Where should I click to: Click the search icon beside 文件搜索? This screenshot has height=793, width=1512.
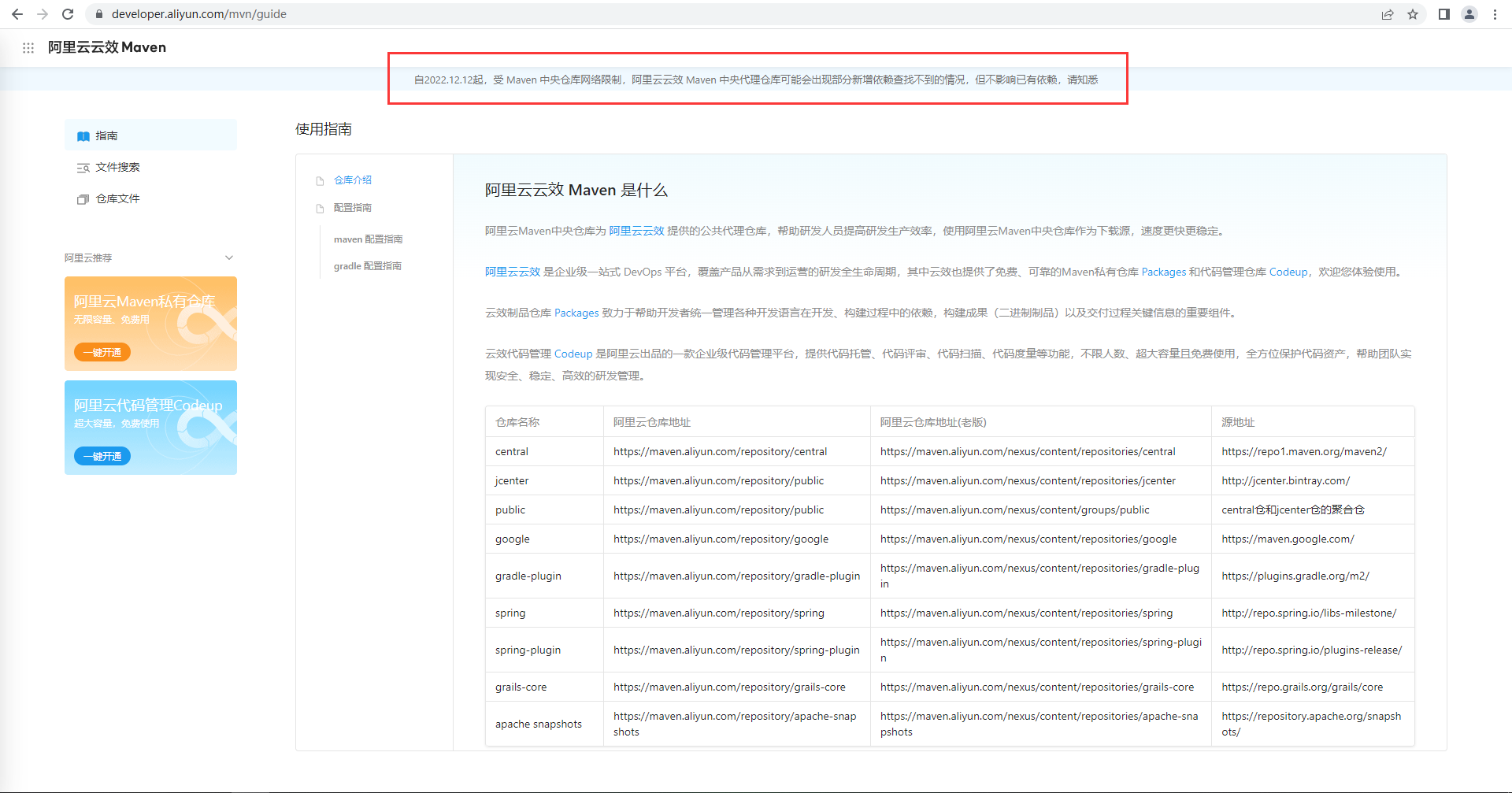point(83,168)
